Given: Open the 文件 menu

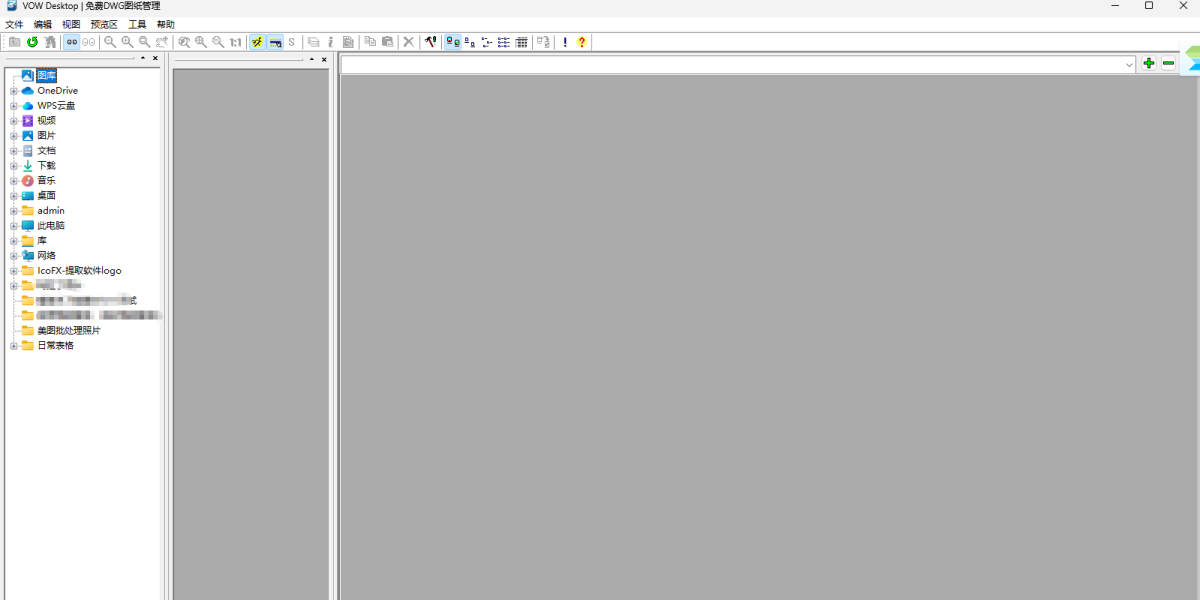Looking at the screenshot, I should pos(14,24).
